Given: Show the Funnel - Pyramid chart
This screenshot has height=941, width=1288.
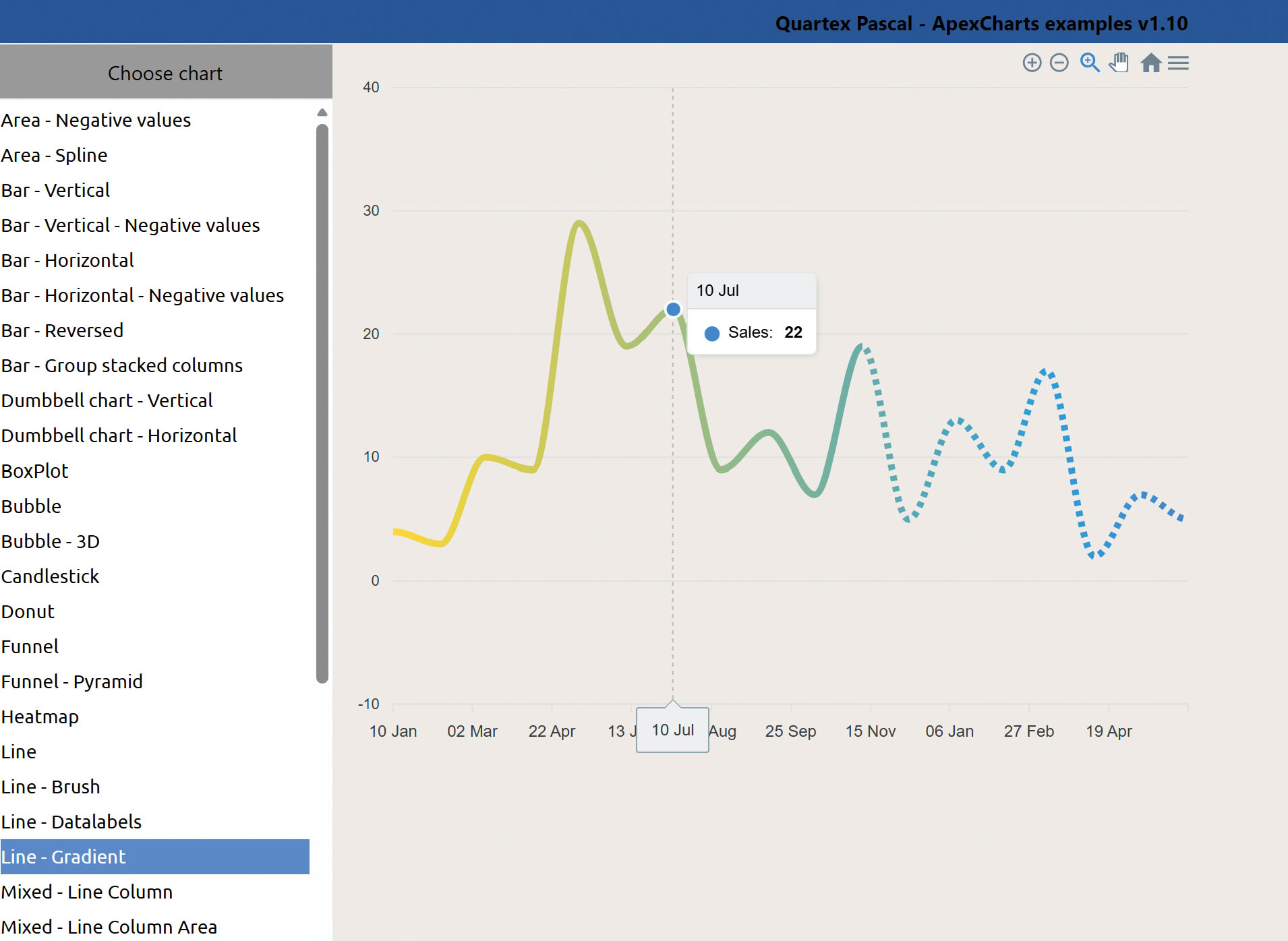Looking at the screenshot, I should 72,681.
